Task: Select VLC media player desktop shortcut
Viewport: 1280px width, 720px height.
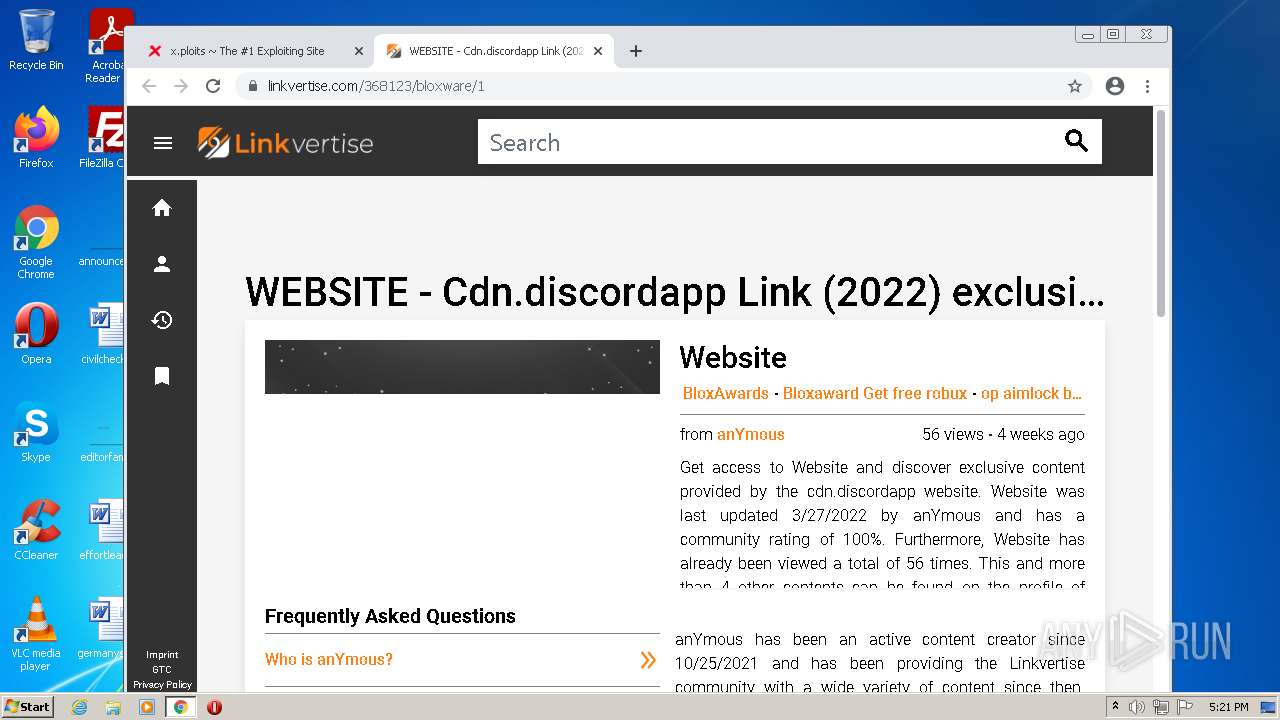Action: click(x=36, y=634)
